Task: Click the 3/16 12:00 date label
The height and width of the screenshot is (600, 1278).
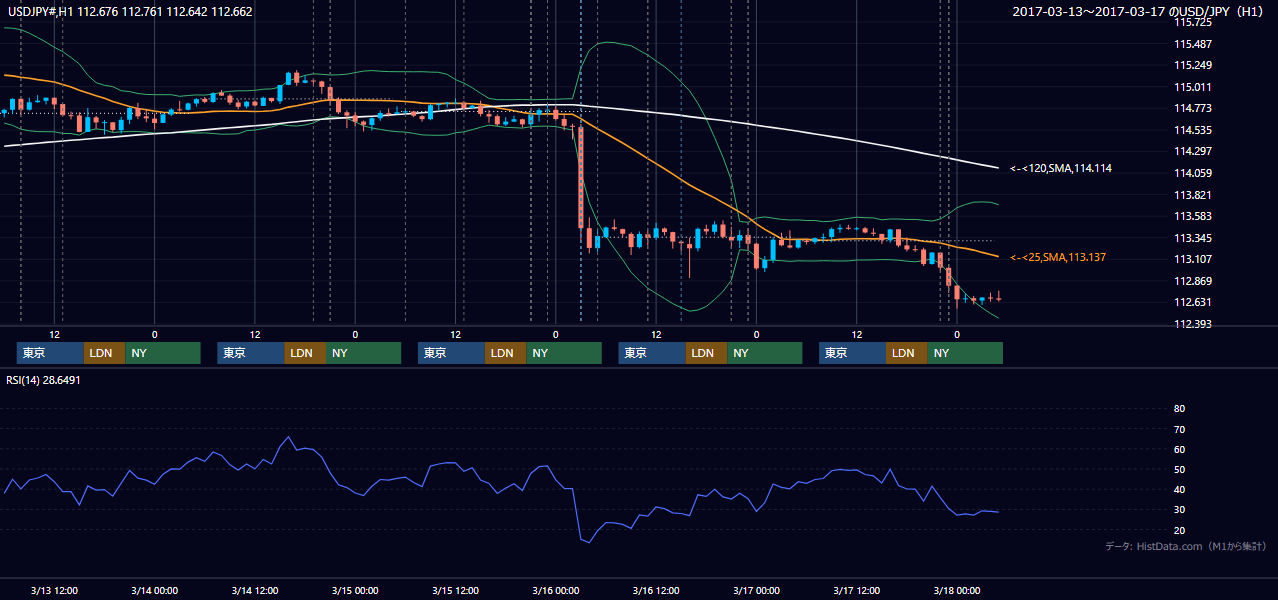Action: point(656,590)
